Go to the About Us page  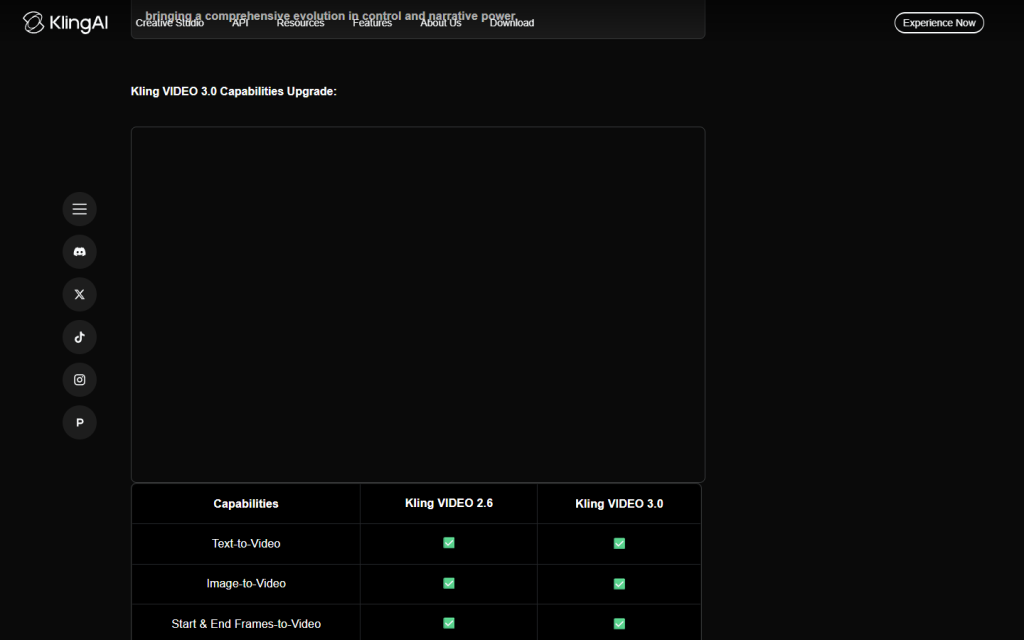(441, 23)
